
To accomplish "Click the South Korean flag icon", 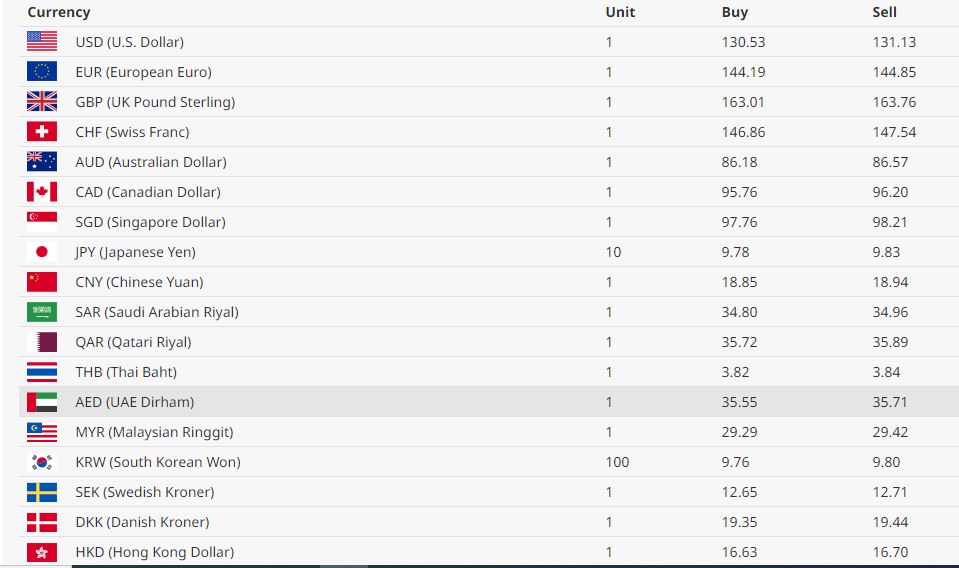I will (42, 462).
